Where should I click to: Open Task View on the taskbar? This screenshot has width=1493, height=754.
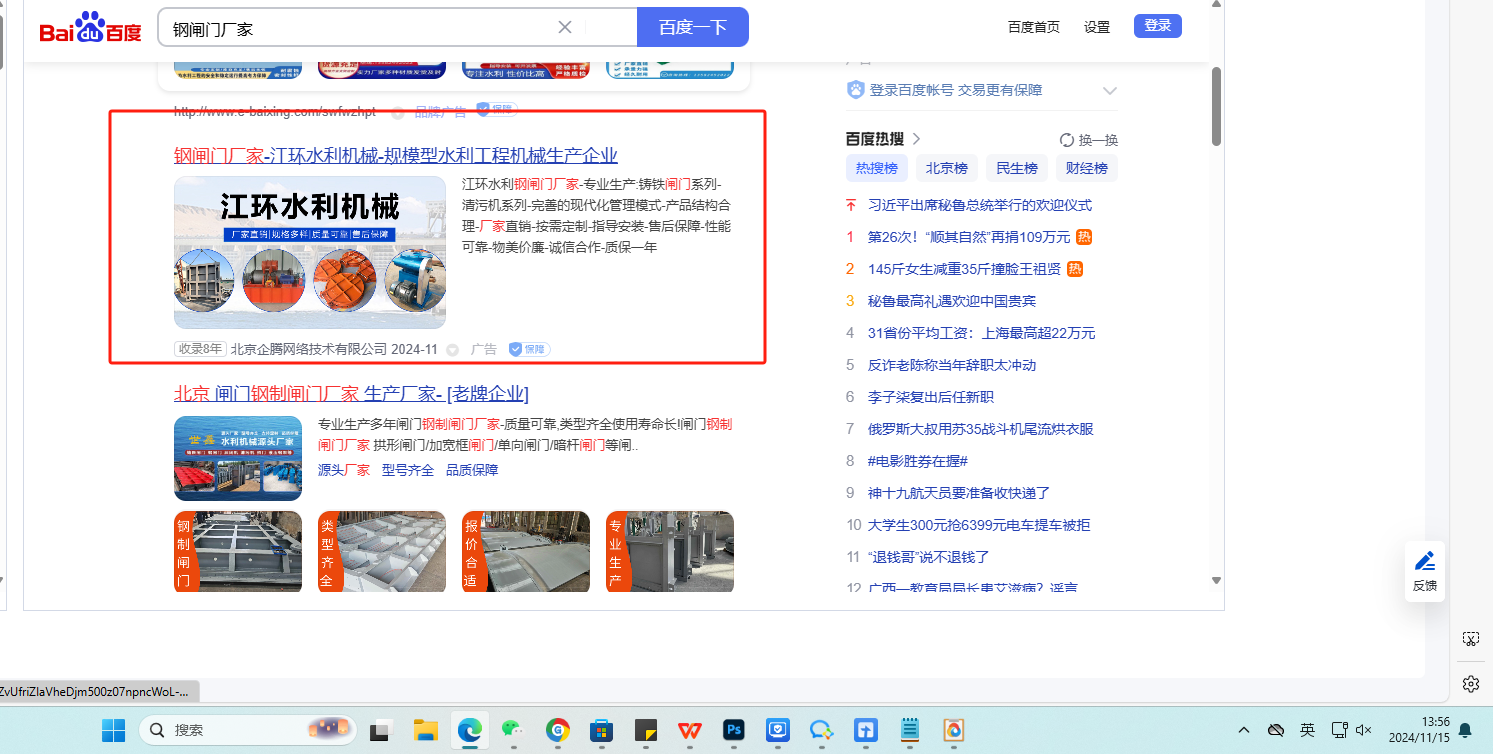click(379, 731)
